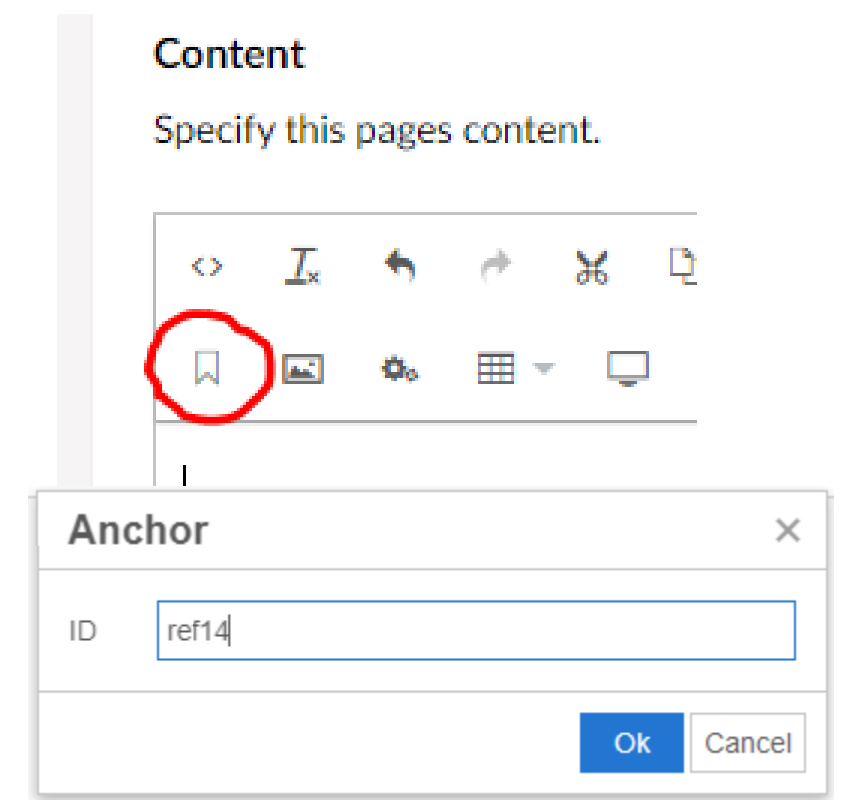Confirm the anchor with Ok
The image size is (866, 810).
pos(632,743)
